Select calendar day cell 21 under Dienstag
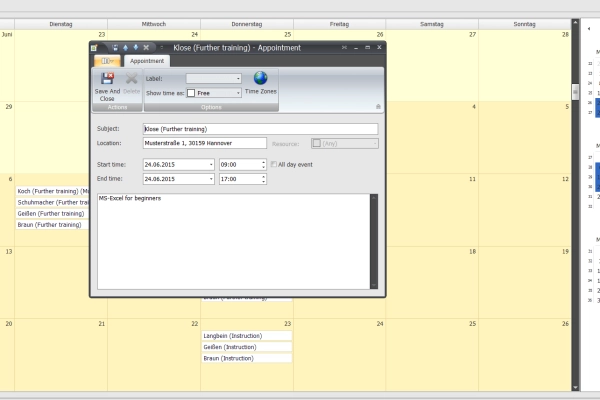The image size is (600, 400). [x=61, y=355]
